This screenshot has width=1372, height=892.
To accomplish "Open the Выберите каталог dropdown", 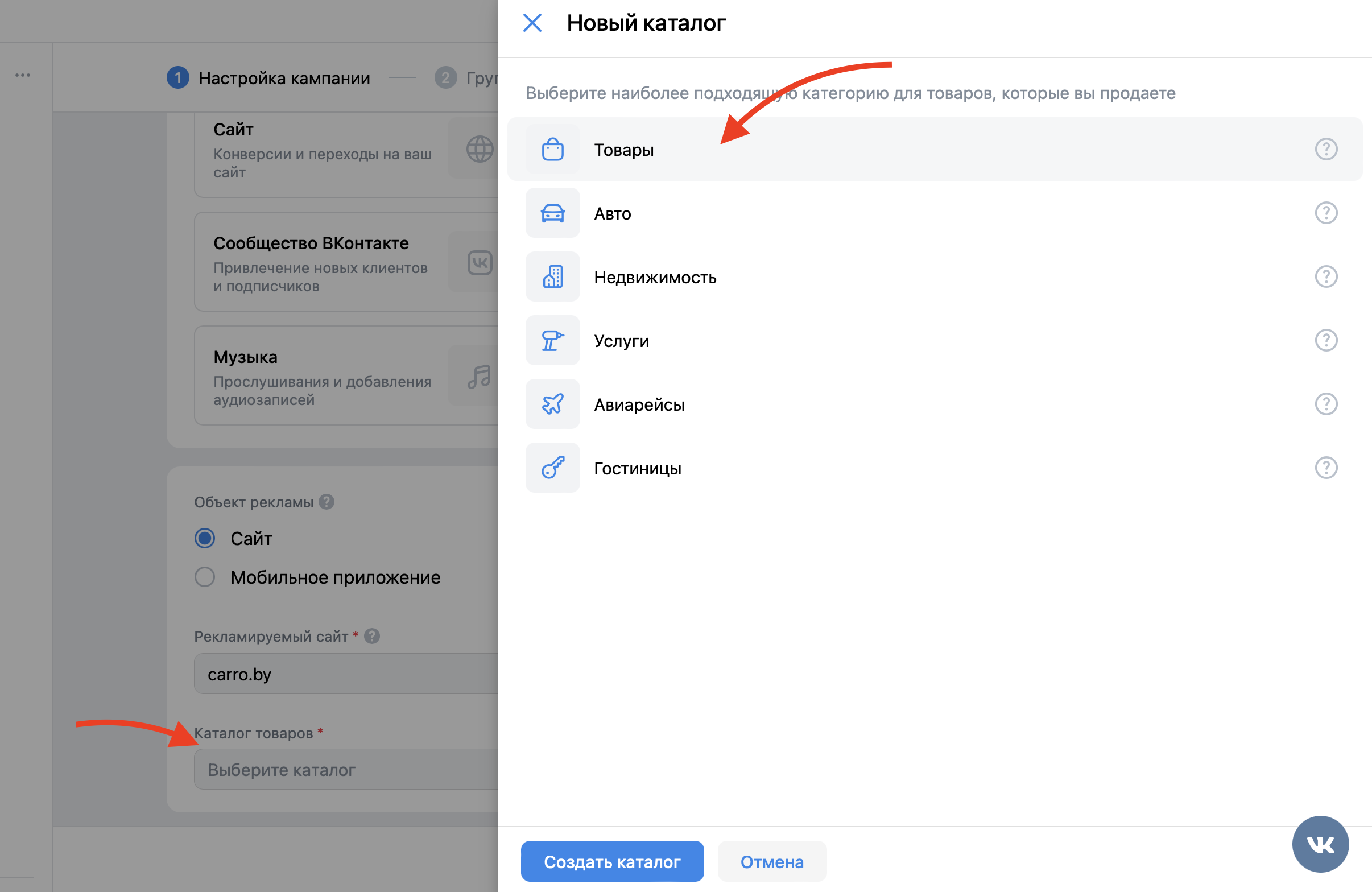I will click(x=346, y=769).
